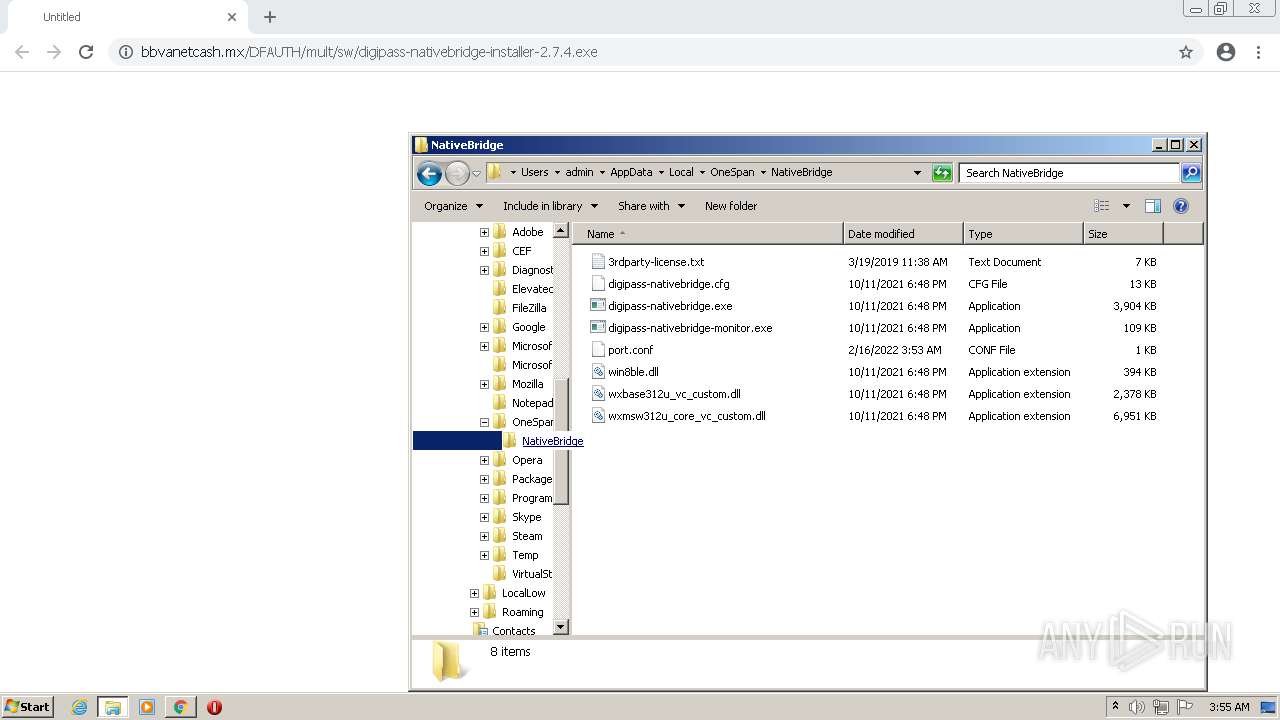Viewport: 1280px width, 720px height.
Task: Select digipass-nativebridge-monitor.exe file
Action: (690, 328)
